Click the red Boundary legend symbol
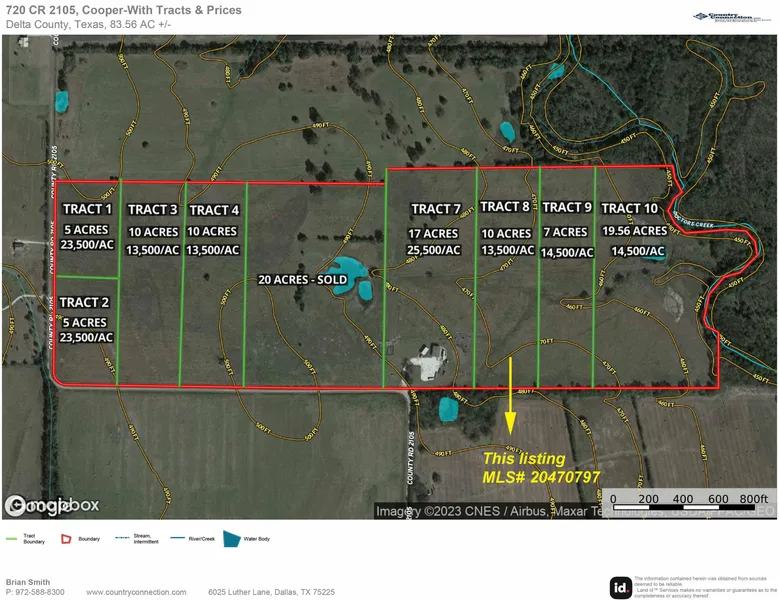Screen dimensions: 779x600 tap(68, 538)
